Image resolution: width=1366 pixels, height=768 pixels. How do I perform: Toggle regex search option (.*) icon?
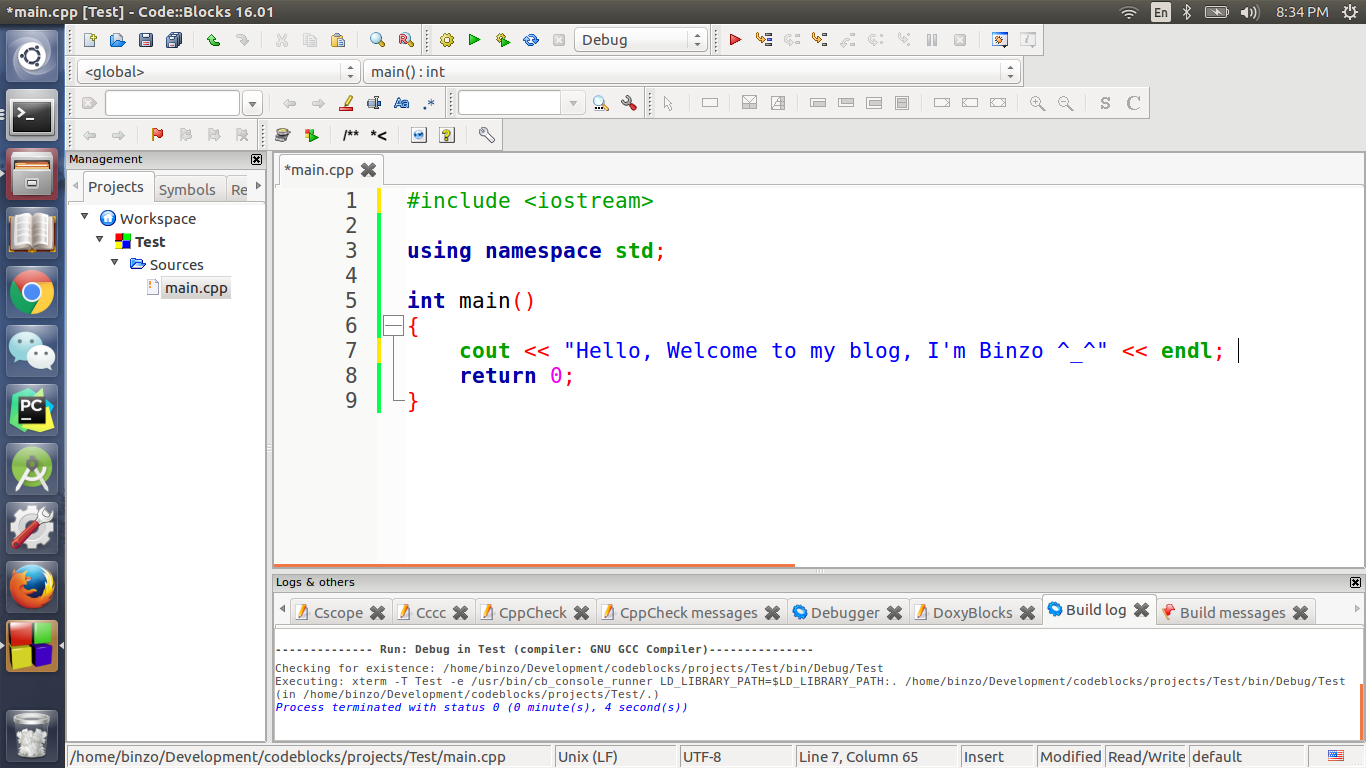click(x=429, y=103)
